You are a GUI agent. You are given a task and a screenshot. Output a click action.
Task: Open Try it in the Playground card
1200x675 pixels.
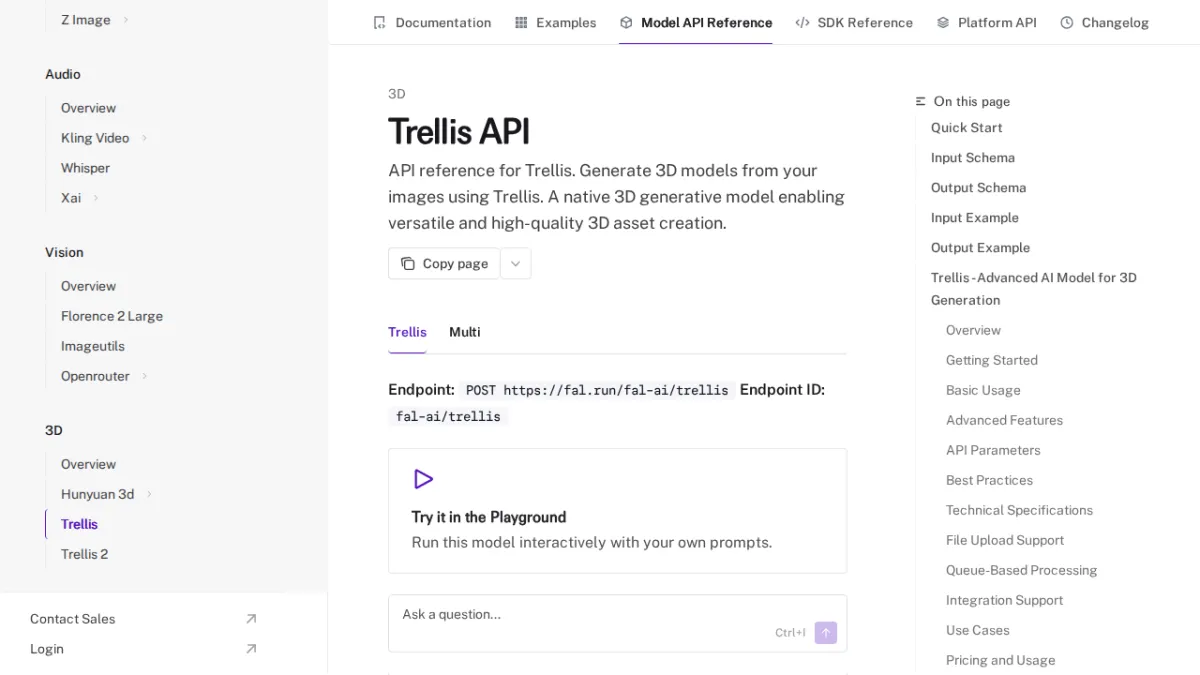click(x=617, y=511)
